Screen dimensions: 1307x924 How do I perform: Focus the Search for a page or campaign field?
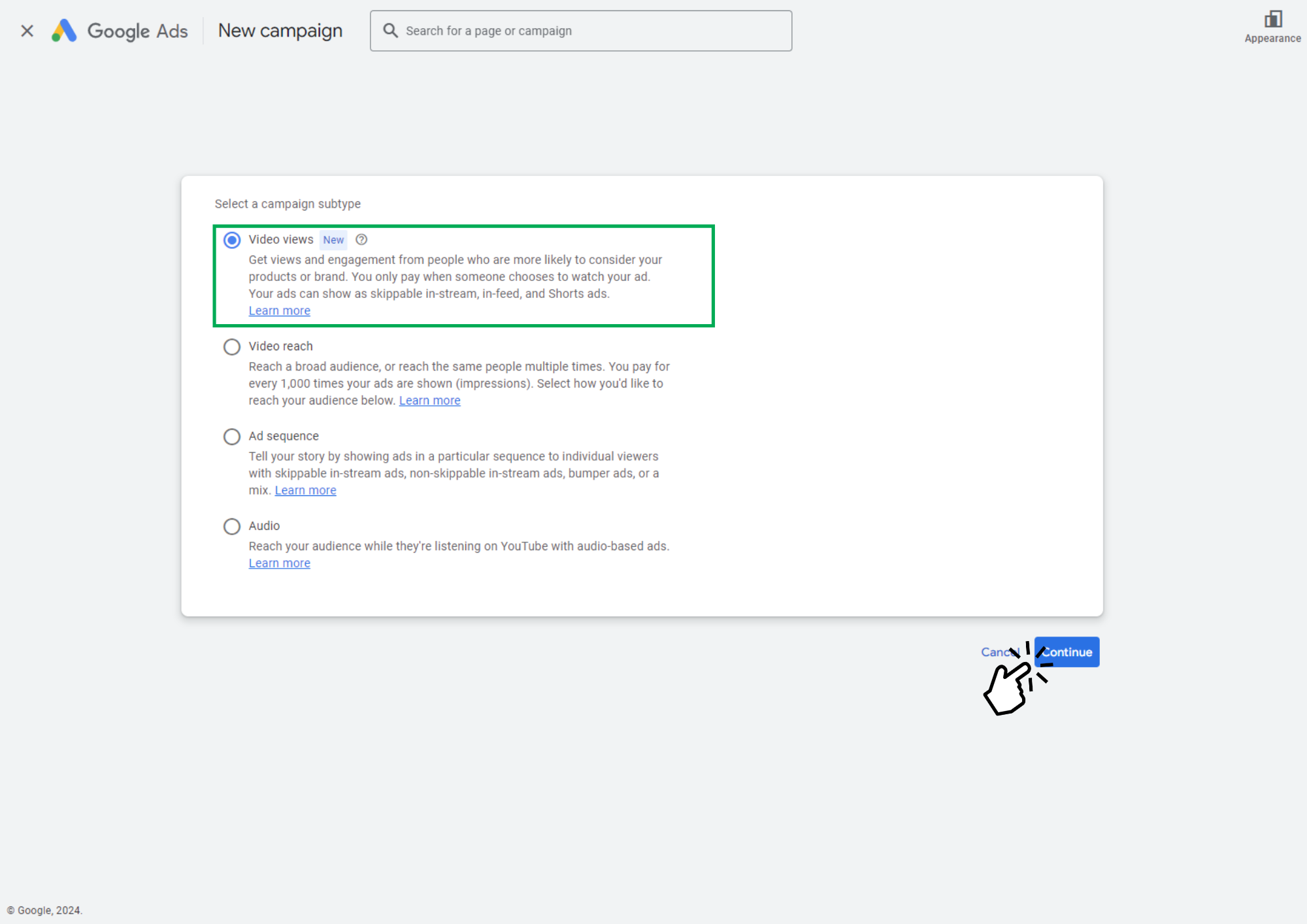[x=581, y=31]
